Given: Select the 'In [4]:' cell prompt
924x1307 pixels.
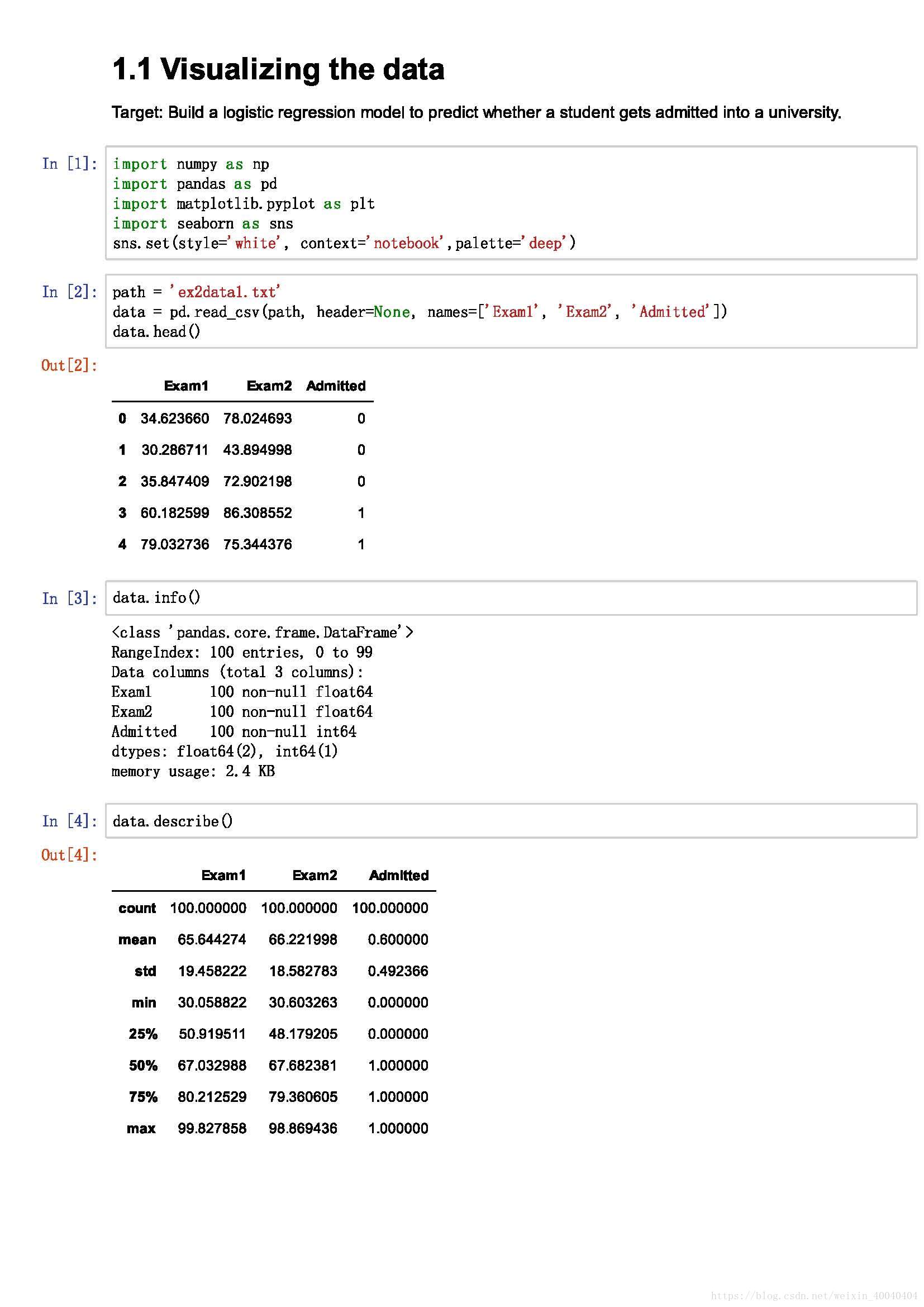Looking at the screenshot, I should pos(69,821).
